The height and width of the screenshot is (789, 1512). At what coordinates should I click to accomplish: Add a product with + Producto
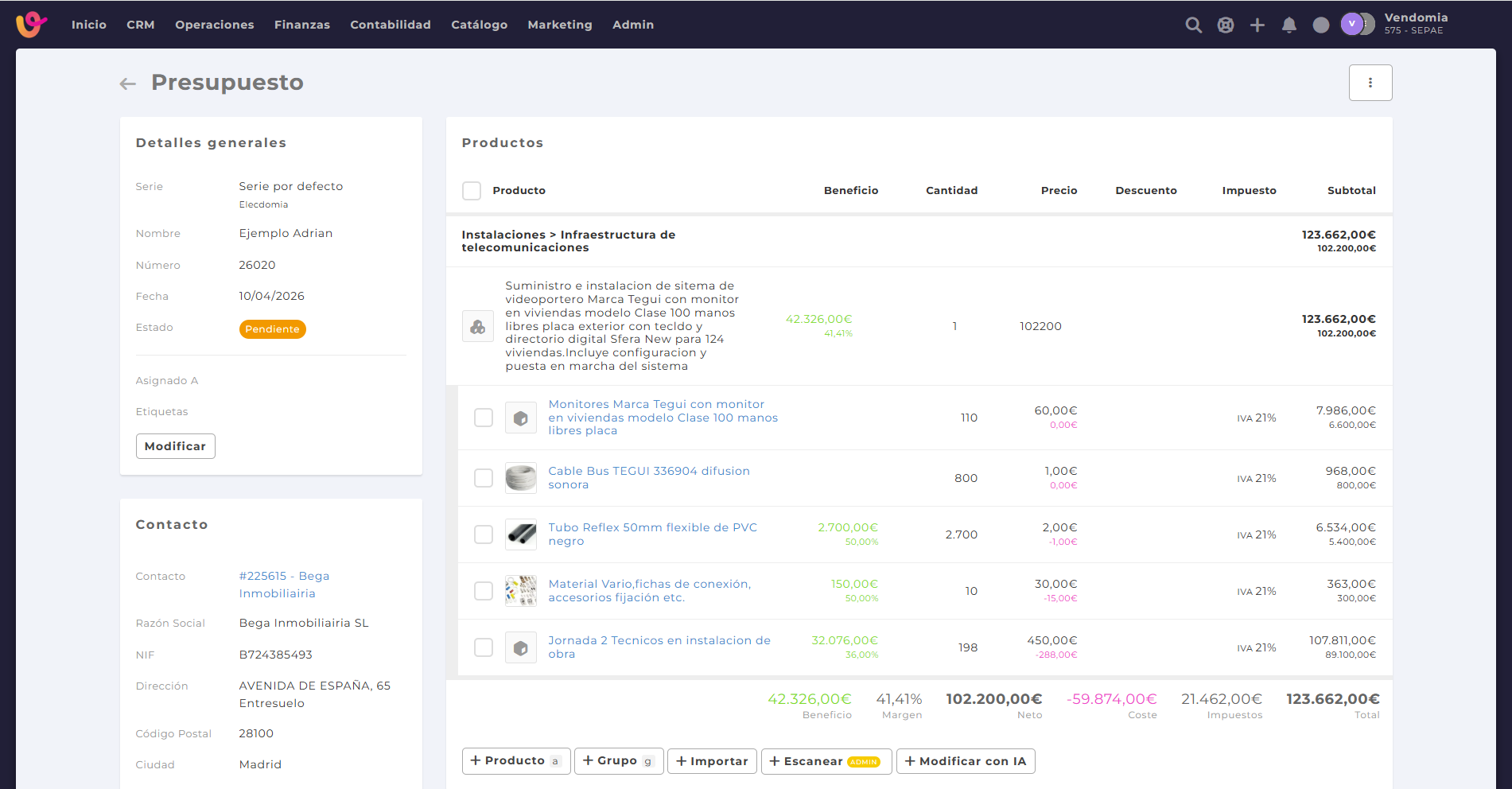coord(516,761)
